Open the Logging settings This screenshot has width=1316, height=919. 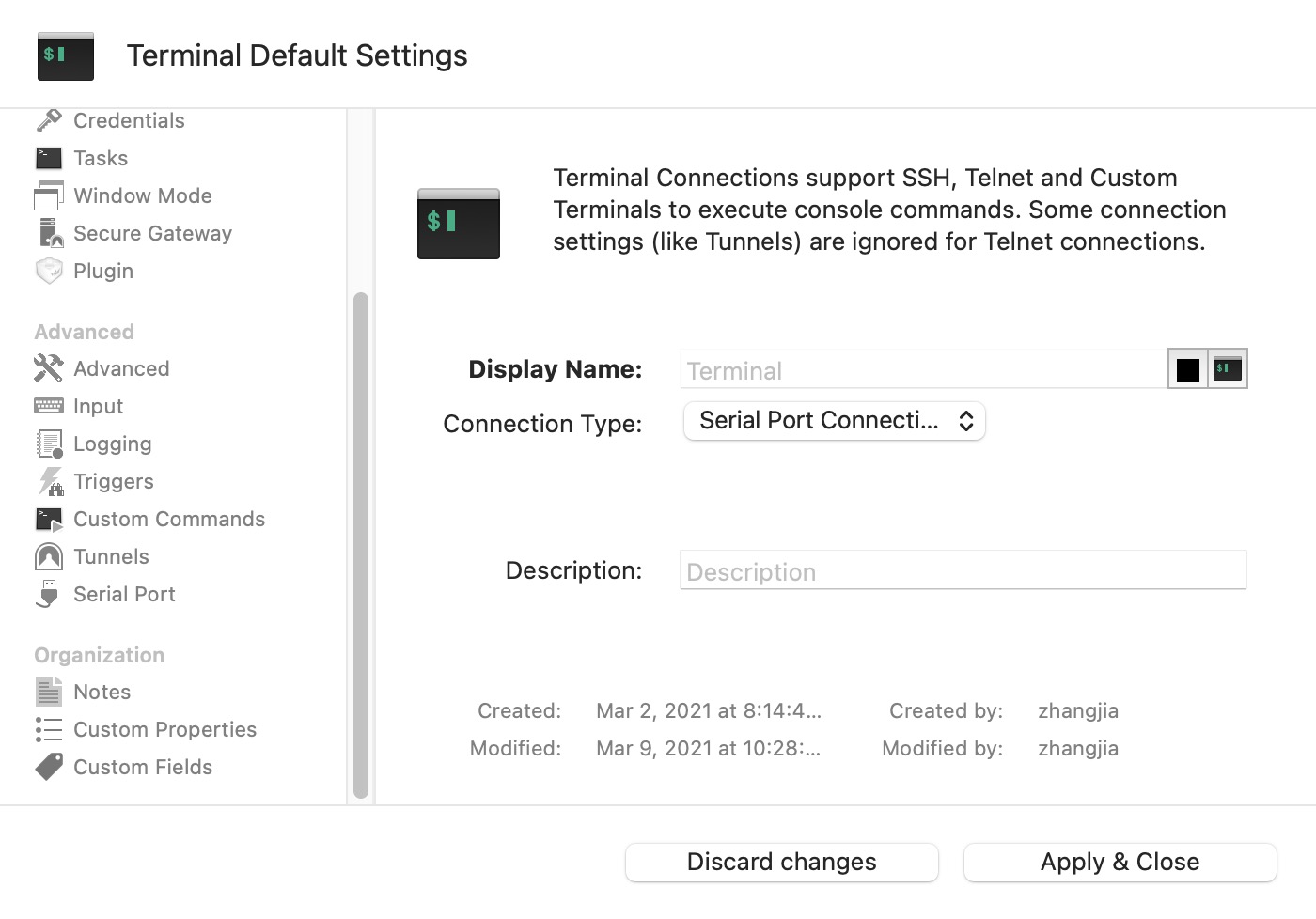(x=112, y=444)
